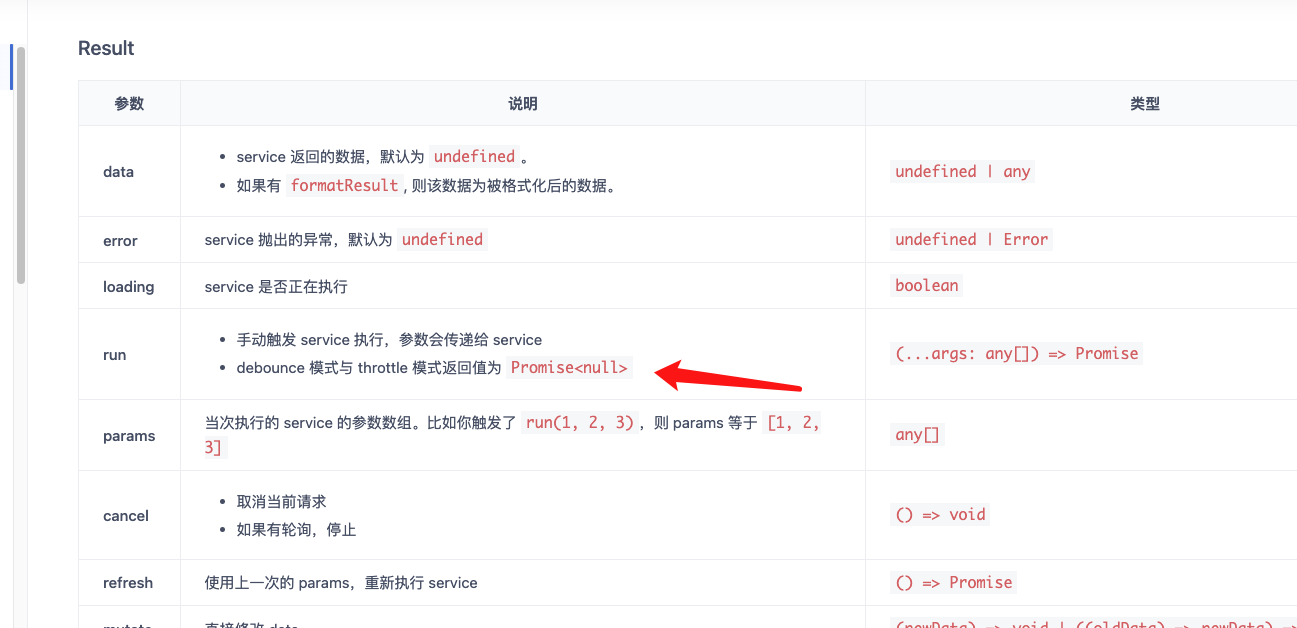Viewport: 1297px width, 628px height.
Task: Select the "run" parameter cell
Action: pos(129,354)
